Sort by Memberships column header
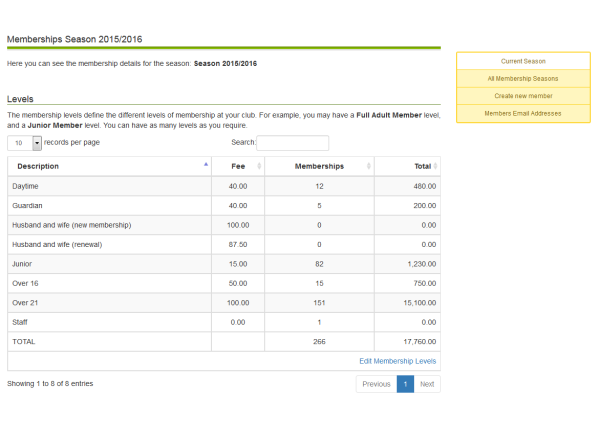Image resolution: width=600 pixels, height=431 pixels. (x=319, y=166)
